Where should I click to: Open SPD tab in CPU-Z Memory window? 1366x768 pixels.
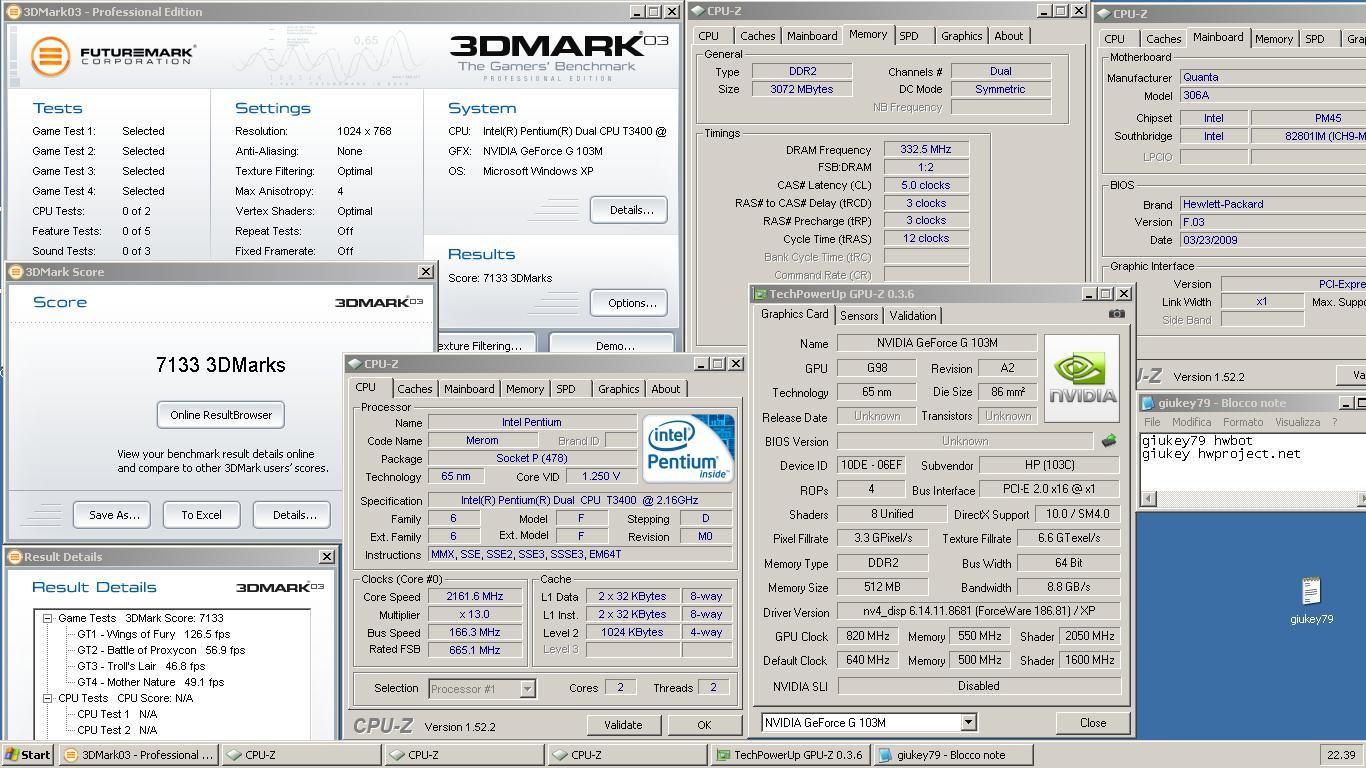[x=908, y=36]
